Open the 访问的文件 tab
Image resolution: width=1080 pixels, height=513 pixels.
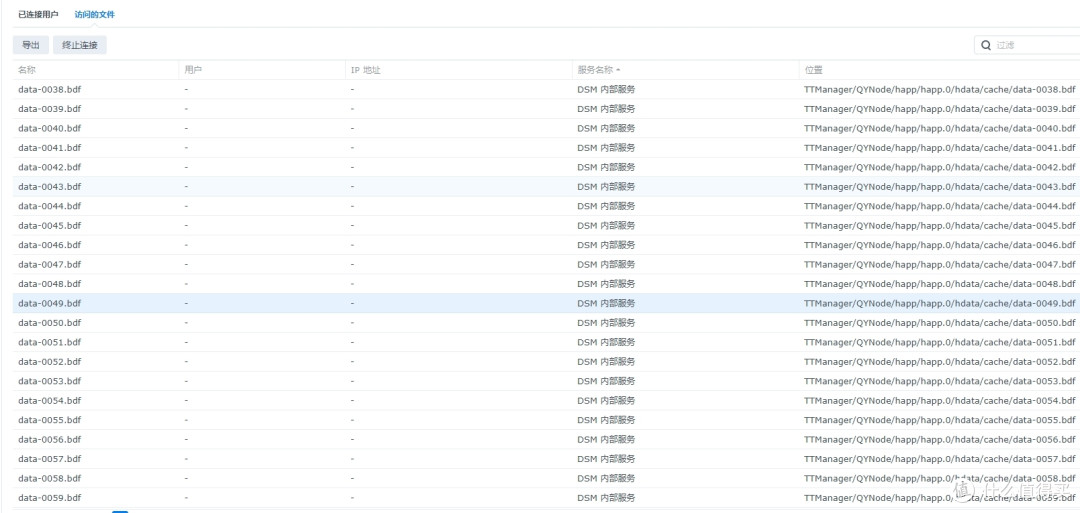(94, 15)
